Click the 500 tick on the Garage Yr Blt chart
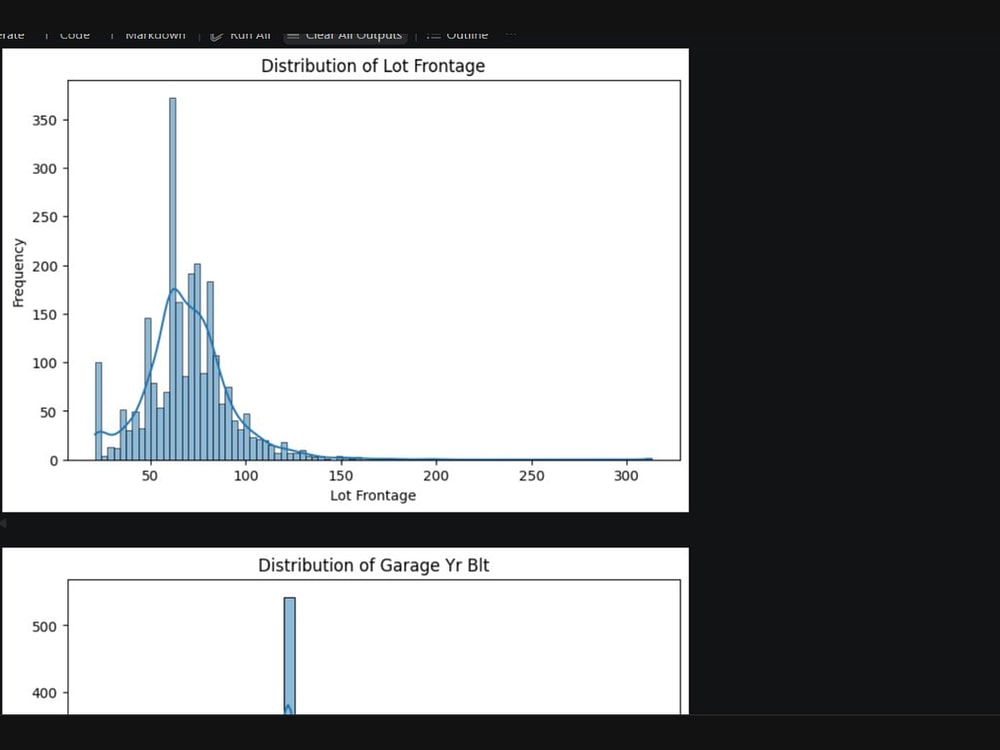This screenshot has height=750, width=1000. click(x=45, y=627)
